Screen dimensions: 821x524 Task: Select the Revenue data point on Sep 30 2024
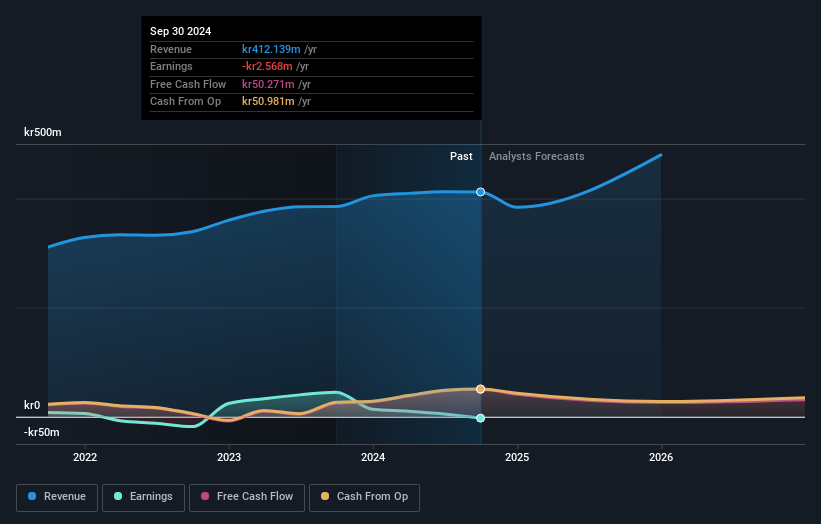[x=481, y=192]
